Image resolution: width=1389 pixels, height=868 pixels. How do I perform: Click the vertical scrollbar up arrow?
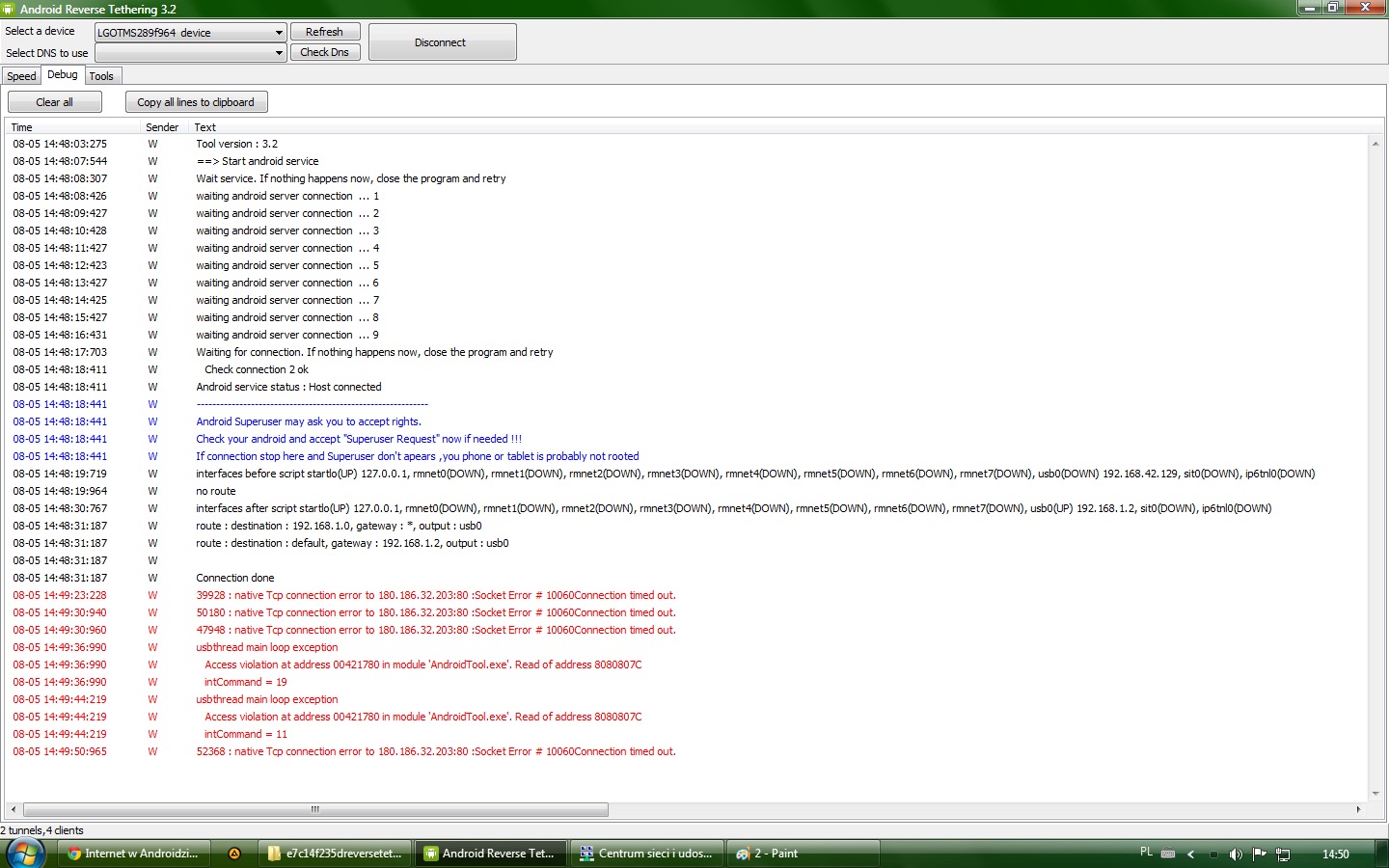pos(1375,143)
